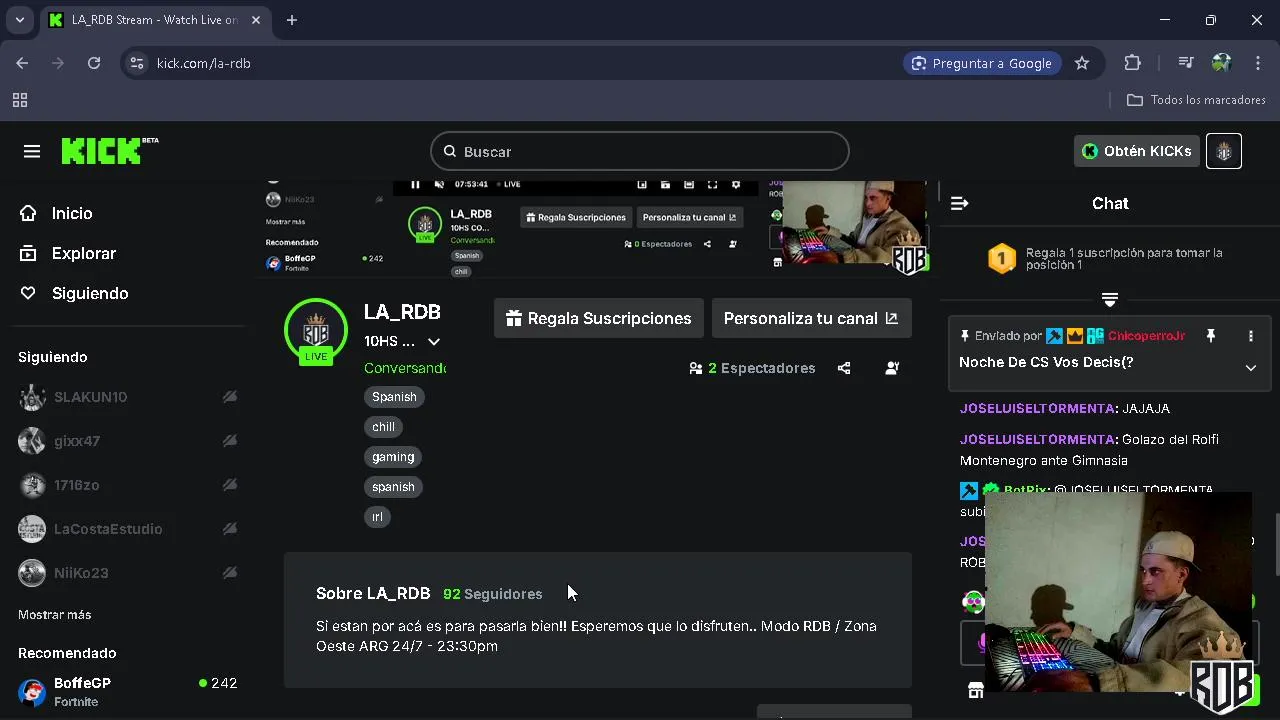Click Regala Suscripciones button
1280x720 pixels.
[599, 318]
